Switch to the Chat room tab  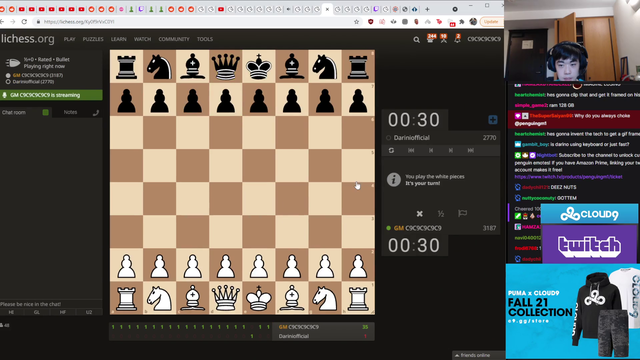click(x=13, y=112)
